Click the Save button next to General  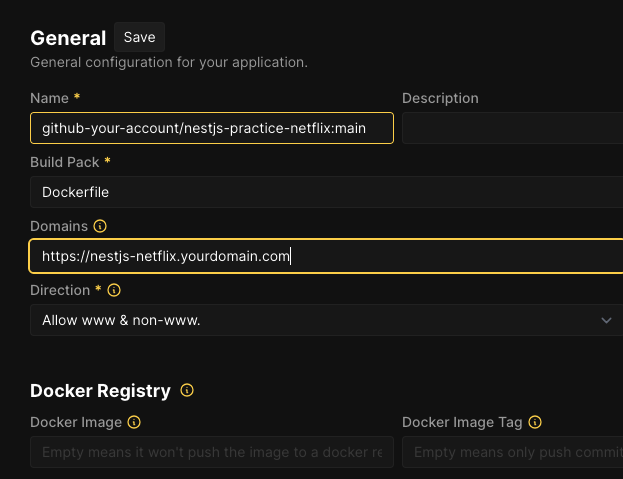pyautogui.click(x=139, y=37)
